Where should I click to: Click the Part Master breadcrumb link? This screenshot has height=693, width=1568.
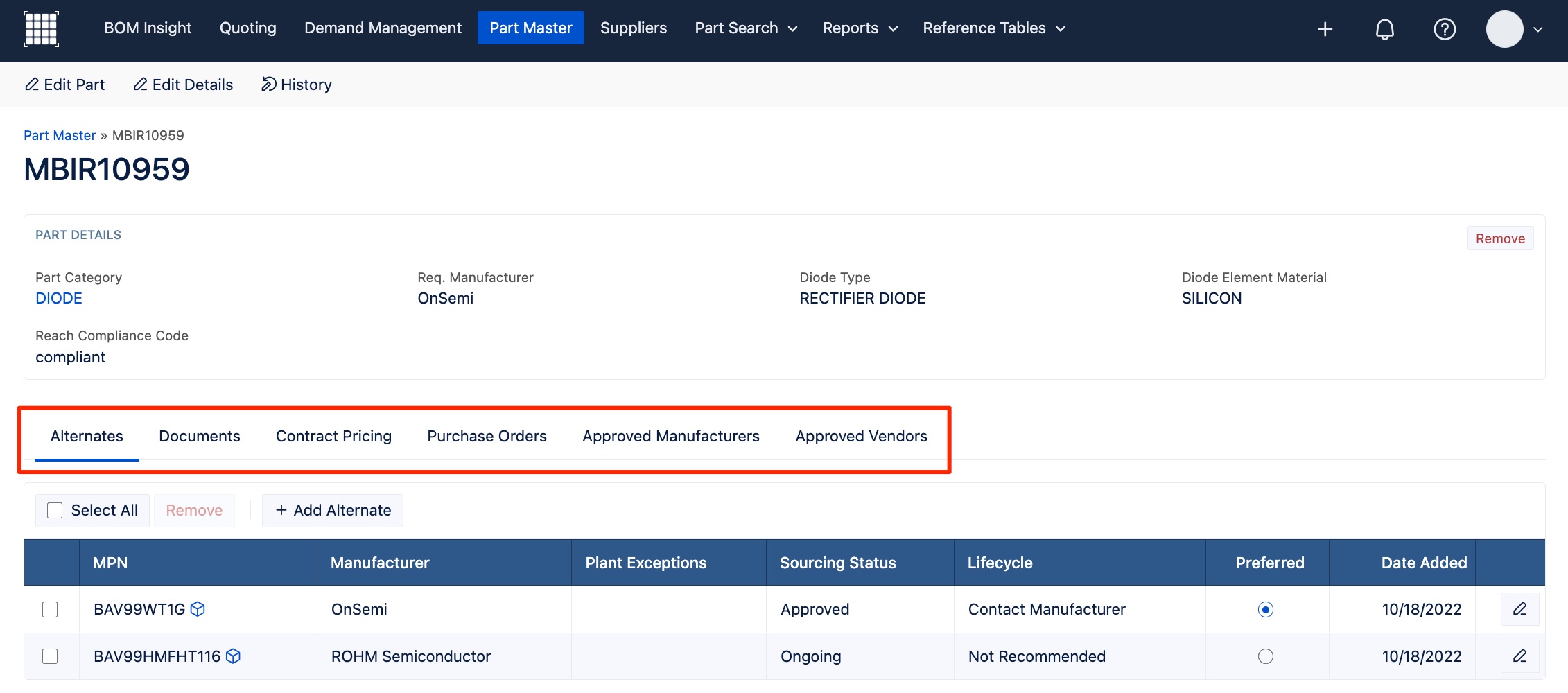click(x=60, y=135)
